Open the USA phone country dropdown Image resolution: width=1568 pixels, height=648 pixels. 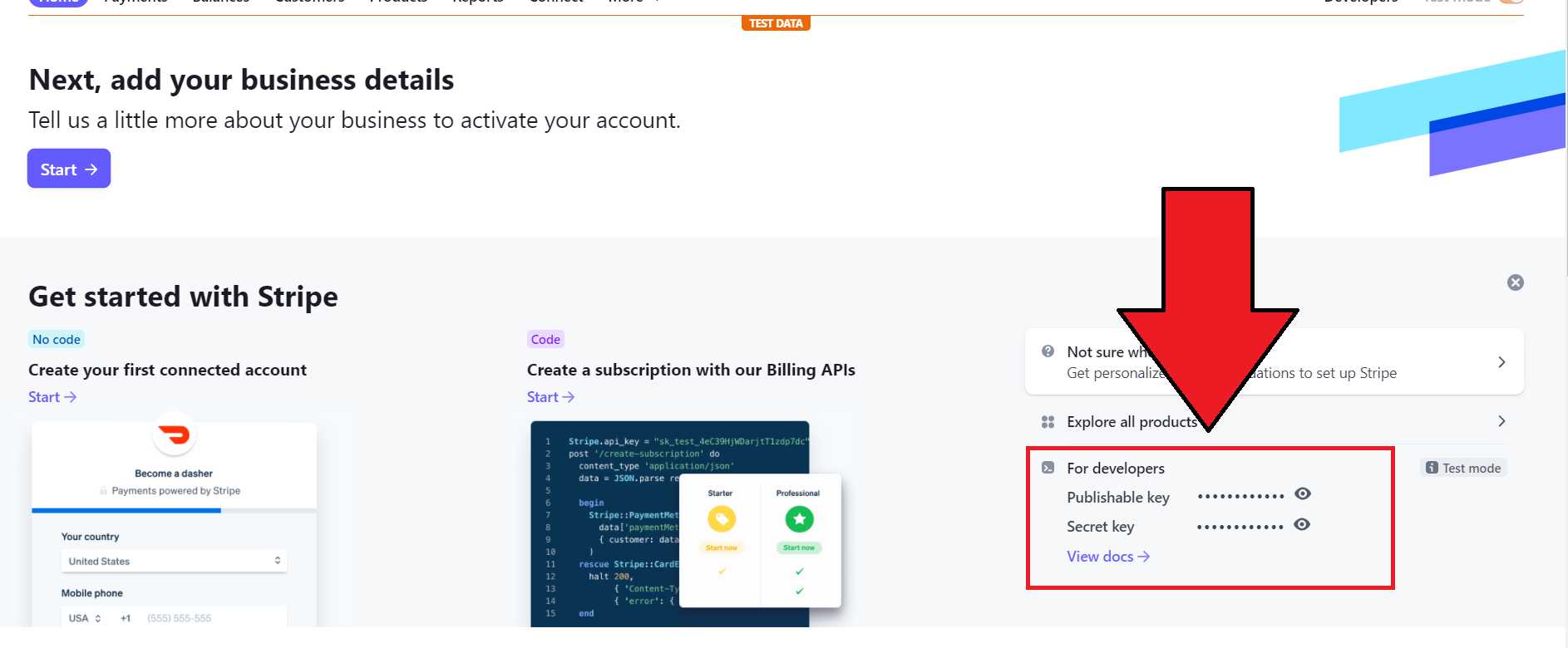85,618
